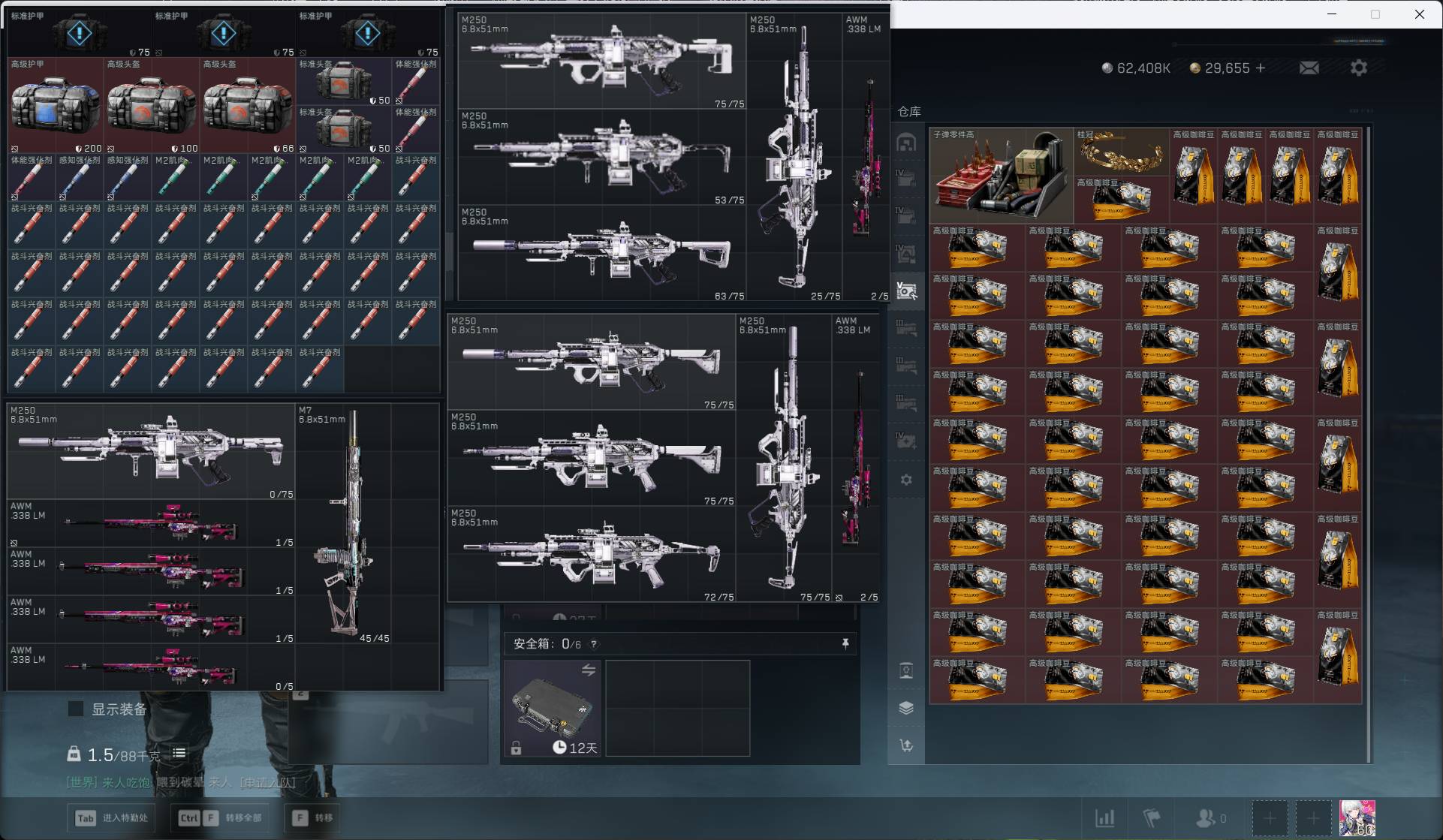
Task: Click the plus next to 29,655 currency
Action: pos(1261,68)
